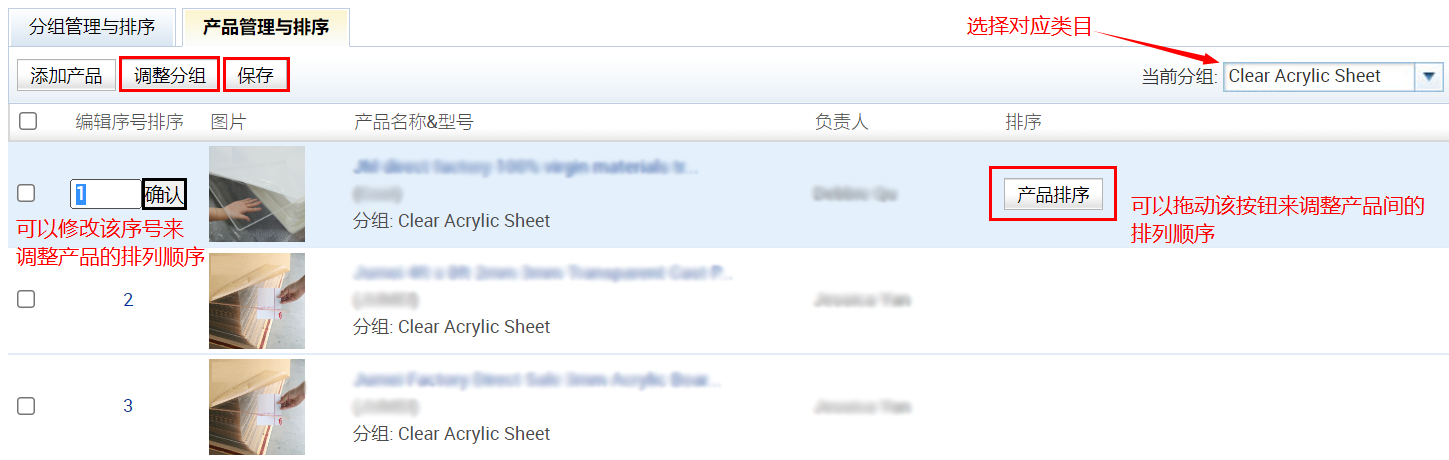This screenshot has height=460, width=1449.
Task: Select the 产品管理与排序 tab
Action: (x=266, y=27)
